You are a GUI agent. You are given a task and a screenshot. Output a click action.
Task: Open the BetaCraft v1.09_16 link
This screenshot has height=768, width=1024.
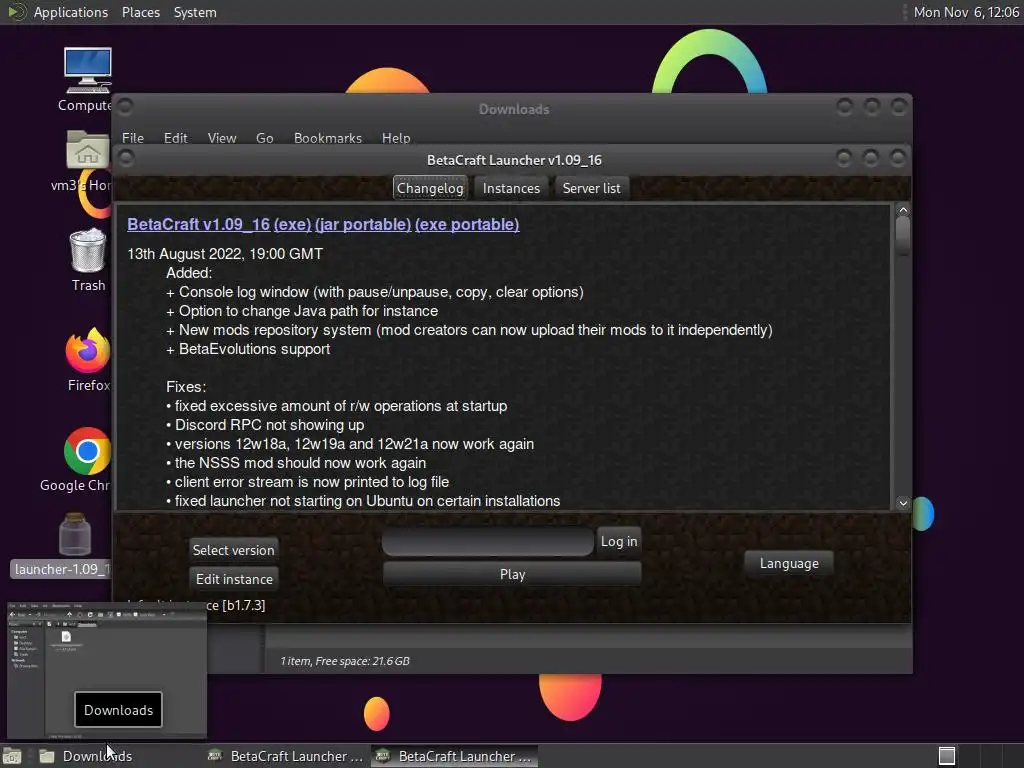(199, 224)
